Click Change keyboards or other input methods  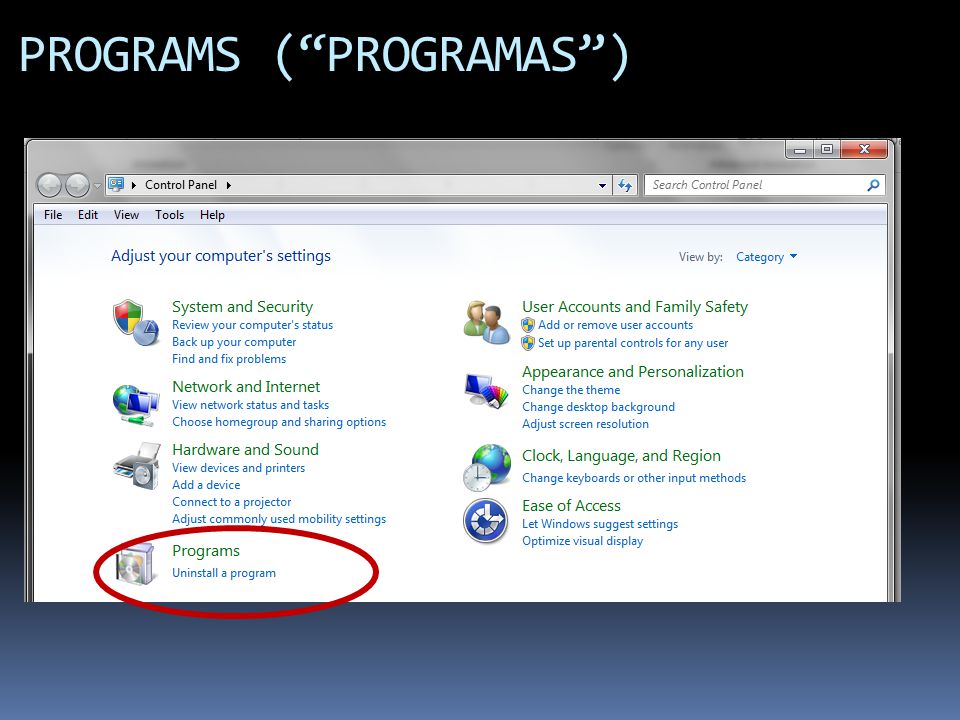coord(634,478)
